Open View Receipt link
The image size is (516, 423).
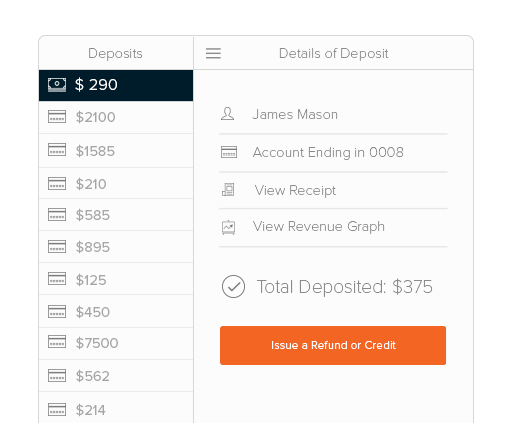pos(295,190)
